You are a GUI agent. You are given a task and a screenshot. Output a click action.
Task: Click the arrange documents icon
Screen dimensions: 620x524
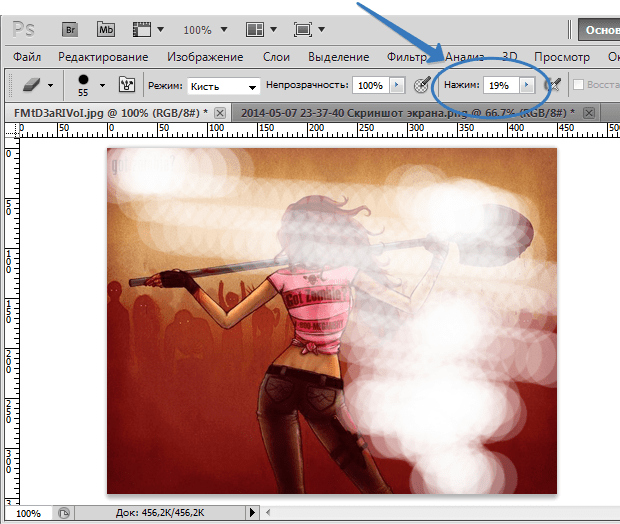(x=255, y=30)
